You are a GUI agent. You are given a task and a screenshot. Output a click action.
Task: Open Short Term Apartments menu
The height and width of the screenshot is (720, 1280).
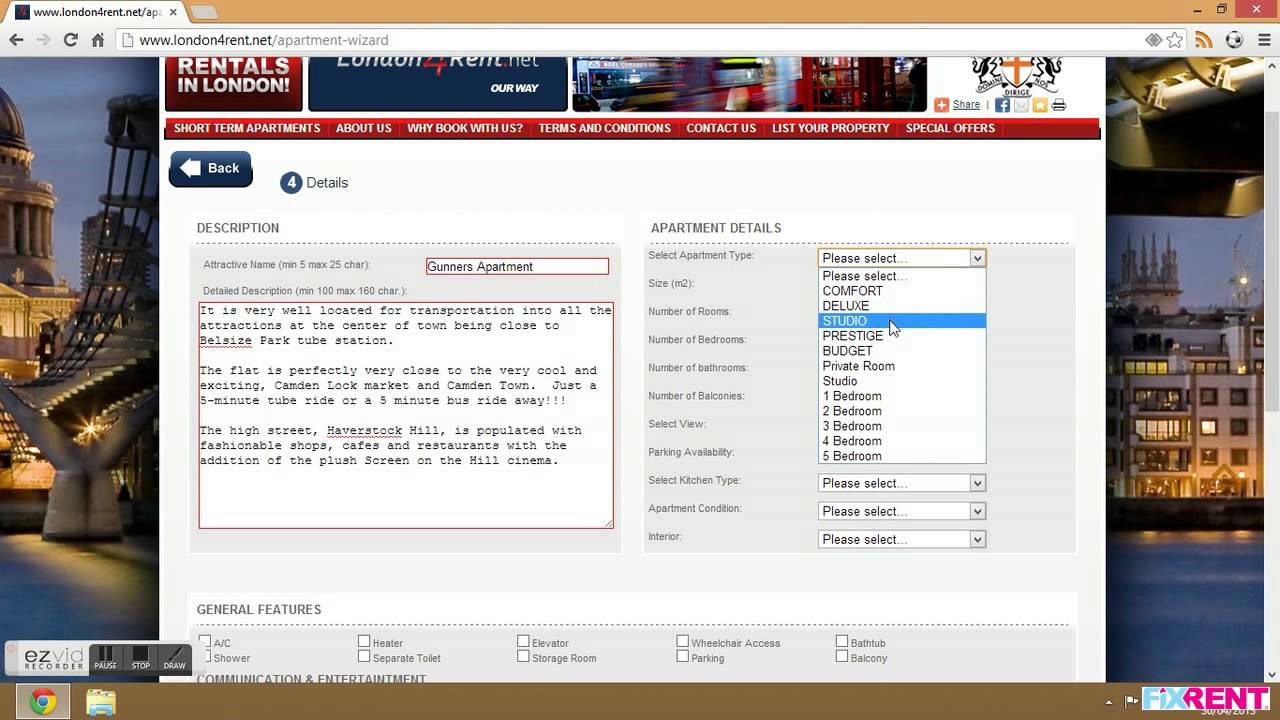coord(247,128)
